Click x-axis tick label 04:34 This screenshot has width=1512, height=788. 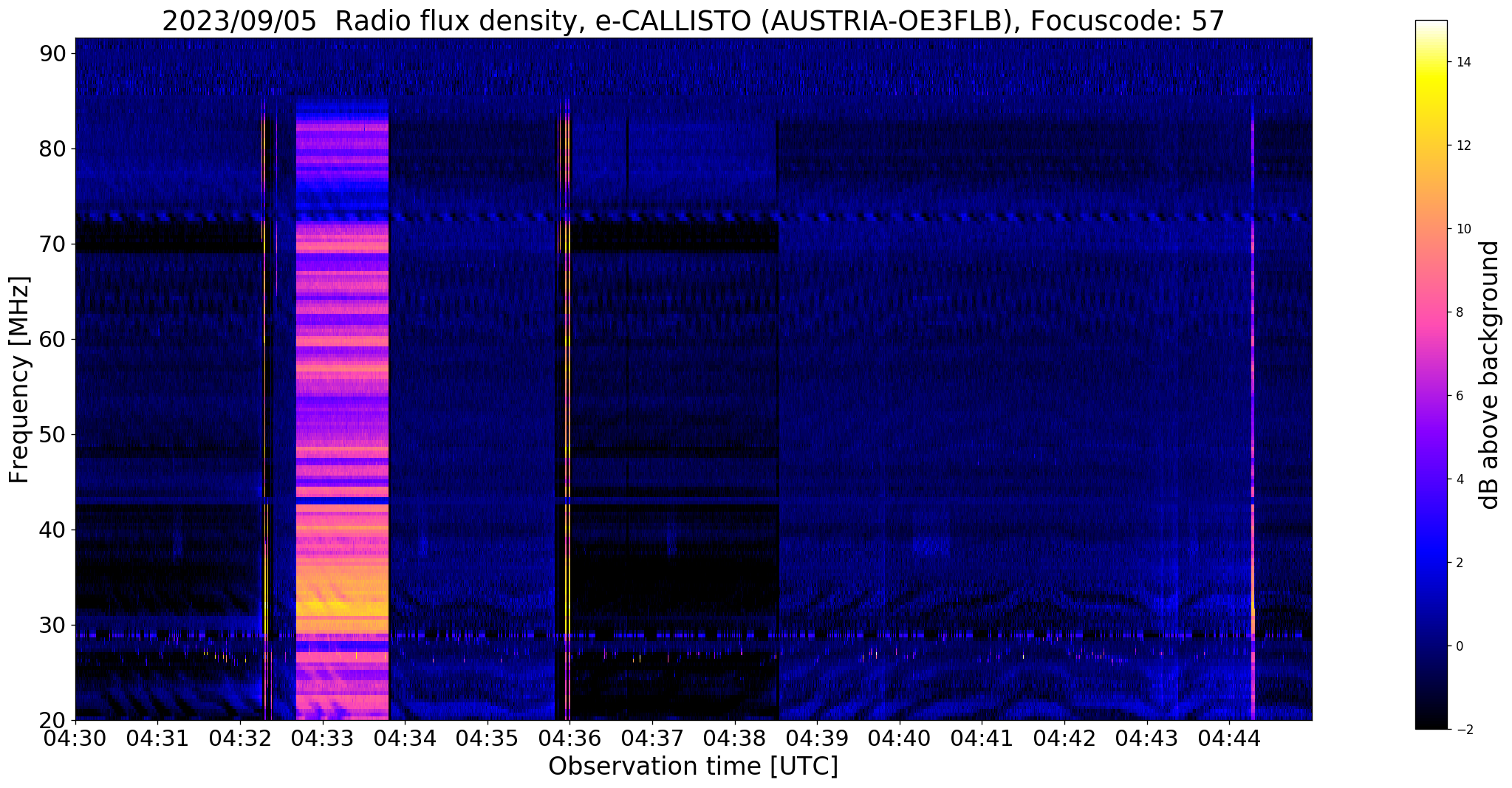click(x=405, y=739)
